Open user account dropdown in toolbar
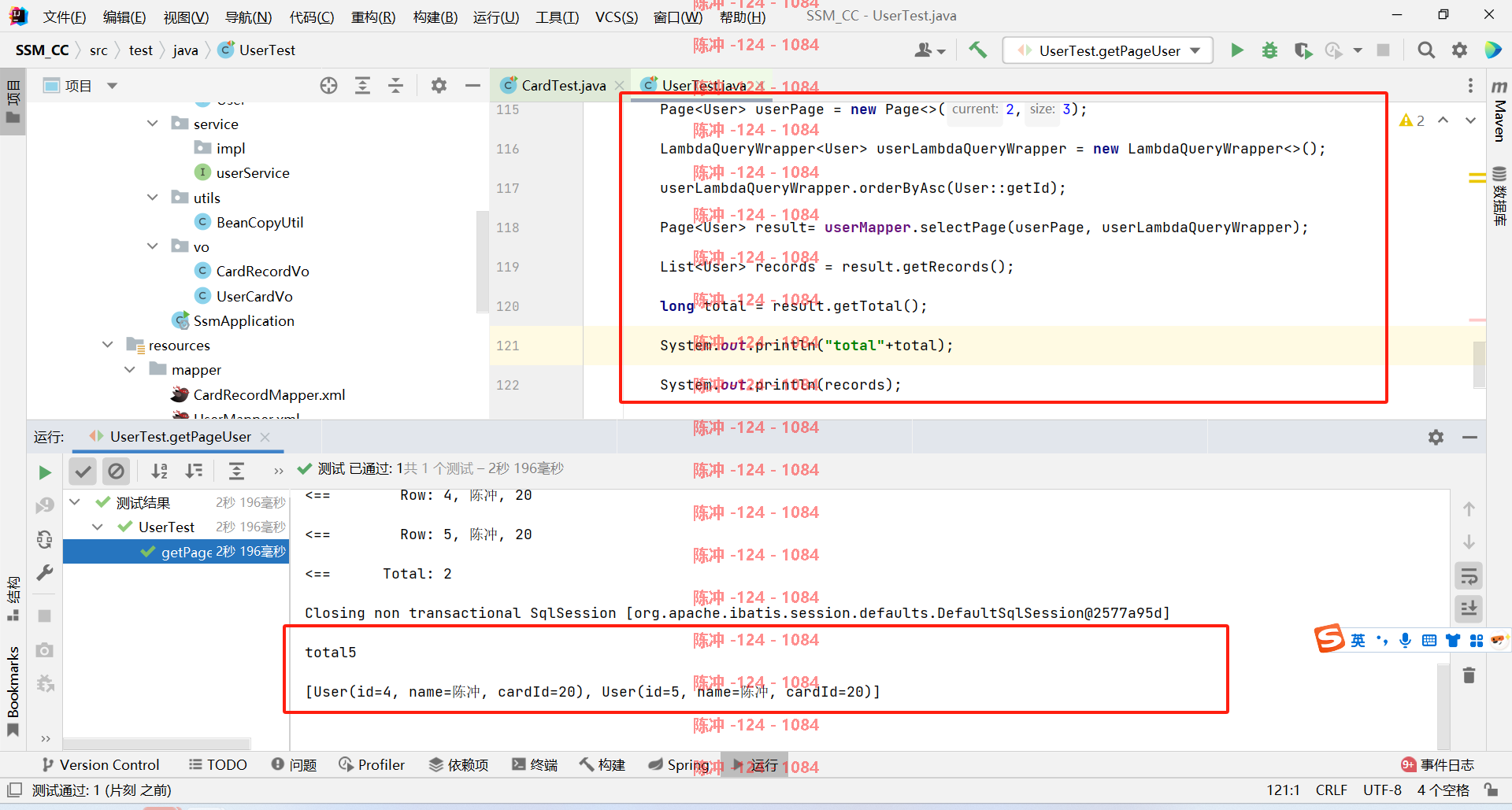This screenshot has width=1512, height=810. tap(930, 50)
